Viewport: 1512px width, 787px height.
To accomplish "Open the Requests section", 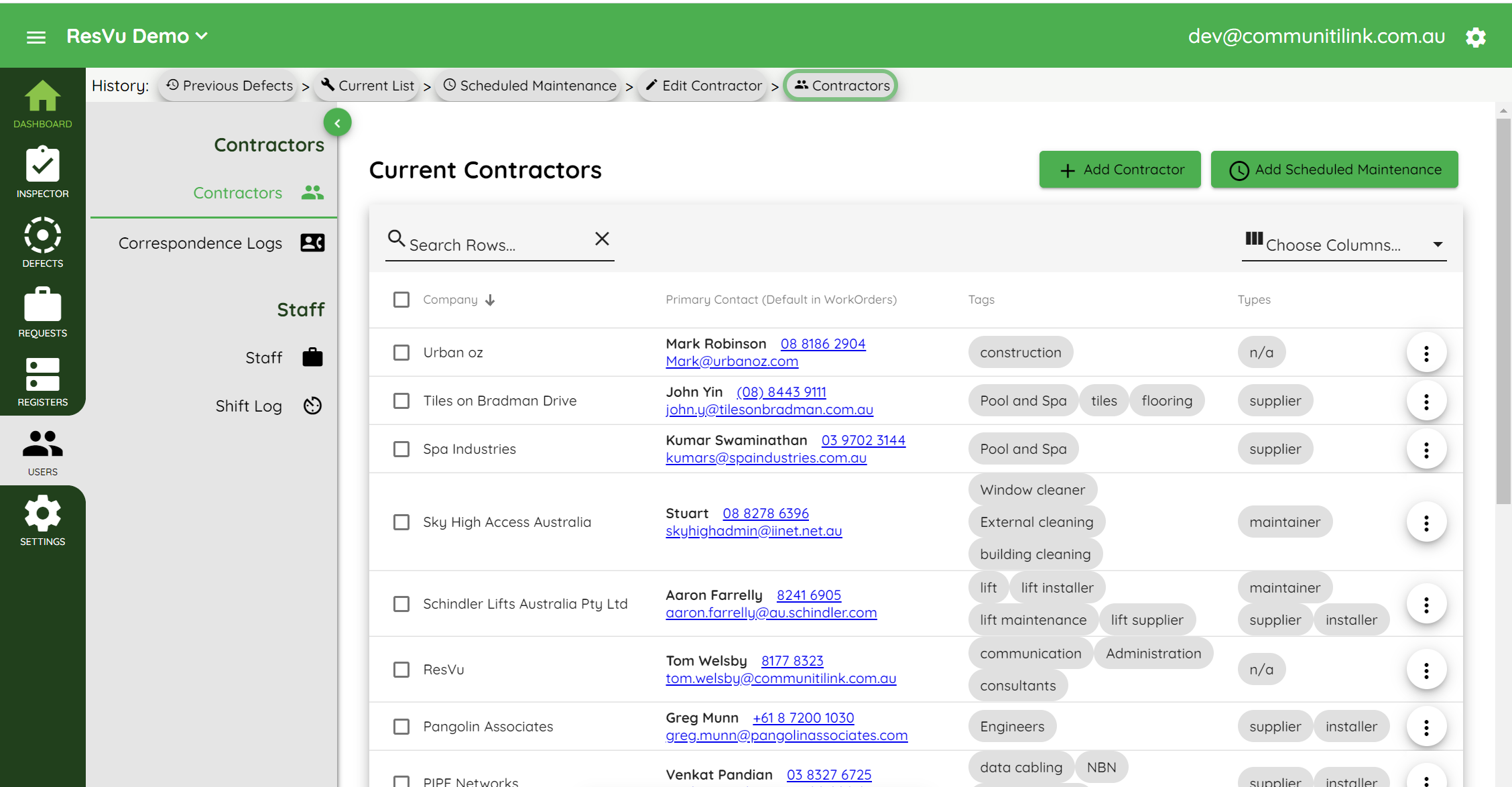I will click(43, 312).
